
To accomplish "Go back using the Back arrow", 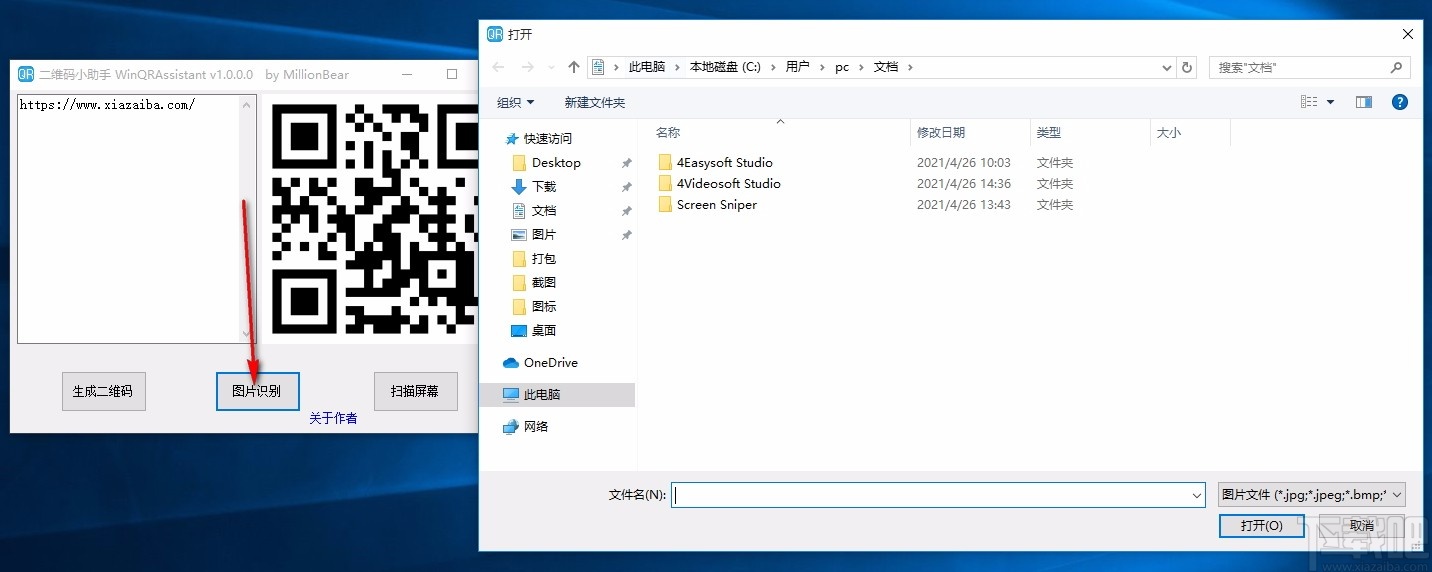I will tap(499, 67).
